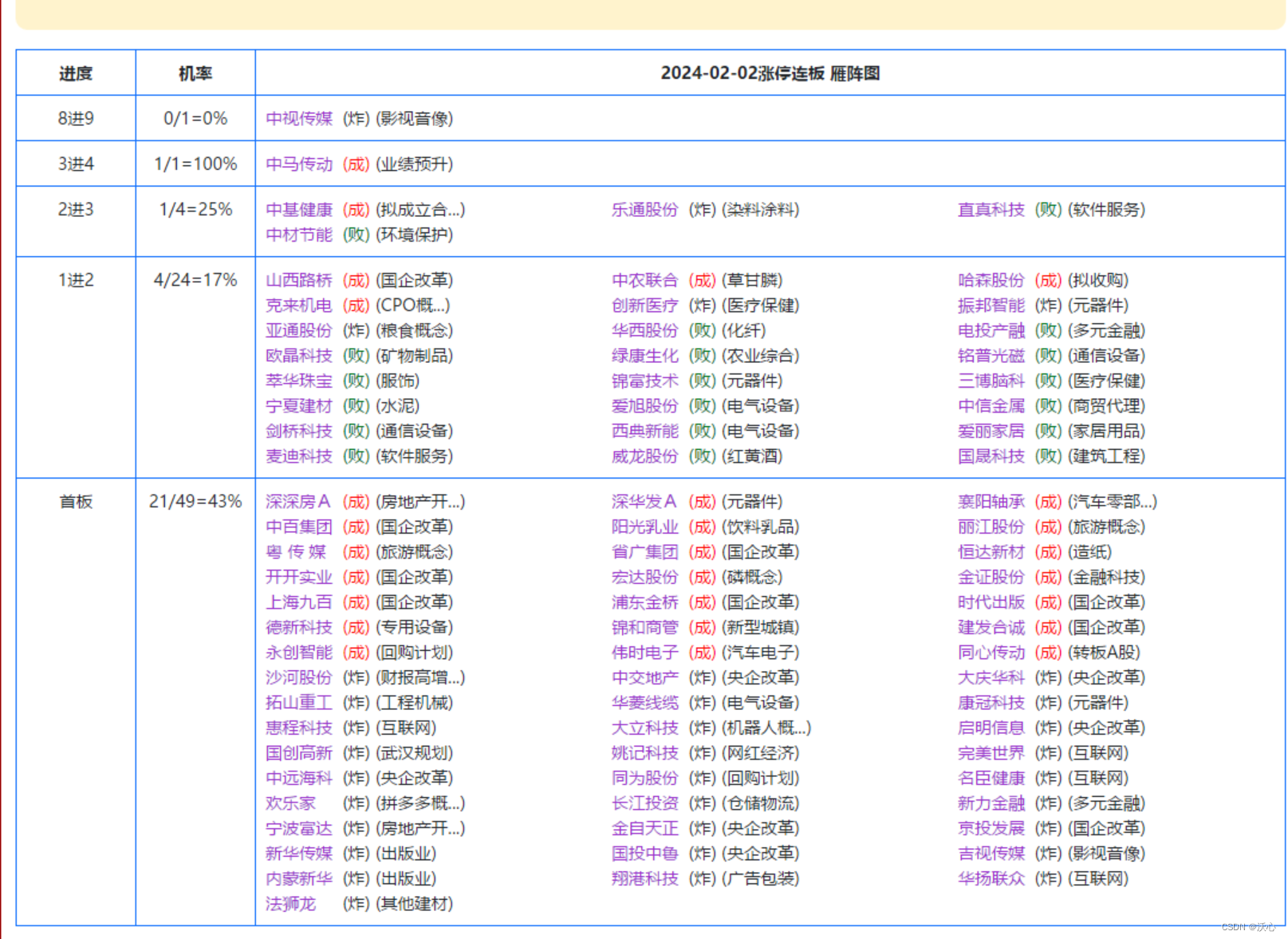The height and width of the screenshot is (939, 1288).
Task: Select the 中信金属 link
Action: (x=991, y=406)
